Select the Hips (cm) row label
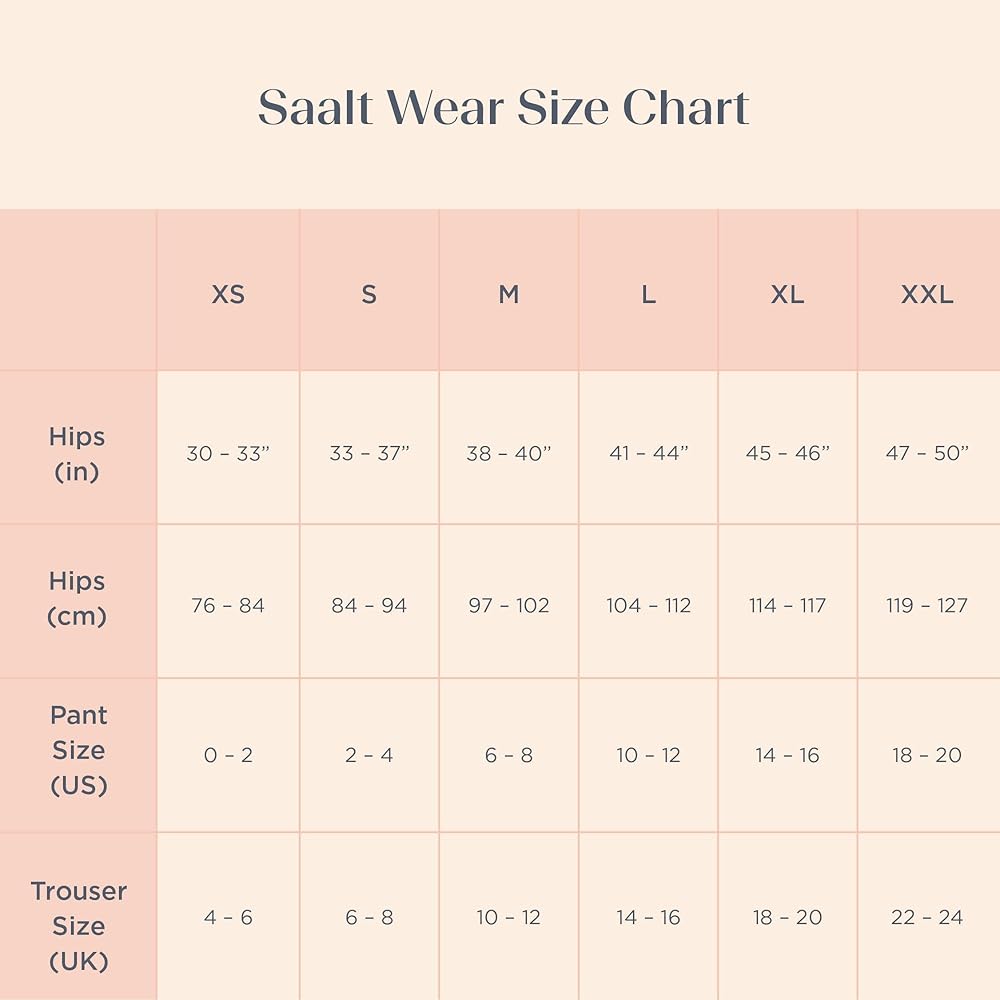Image resolution: width=1000 pixels, height=1000 pixels. click(77, 598)
